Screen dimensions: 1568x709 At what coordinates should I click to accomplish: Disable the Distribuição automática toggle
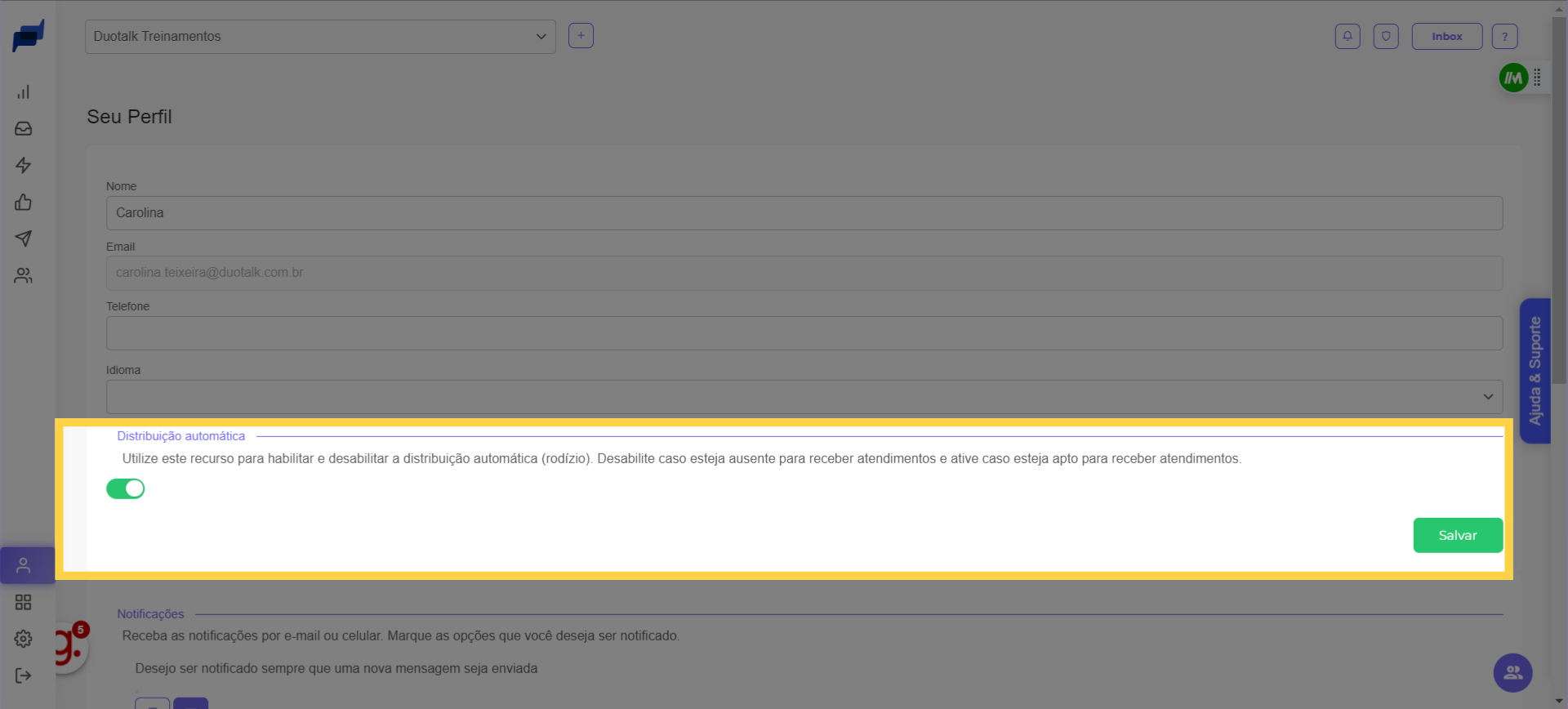tap(126, 488)
